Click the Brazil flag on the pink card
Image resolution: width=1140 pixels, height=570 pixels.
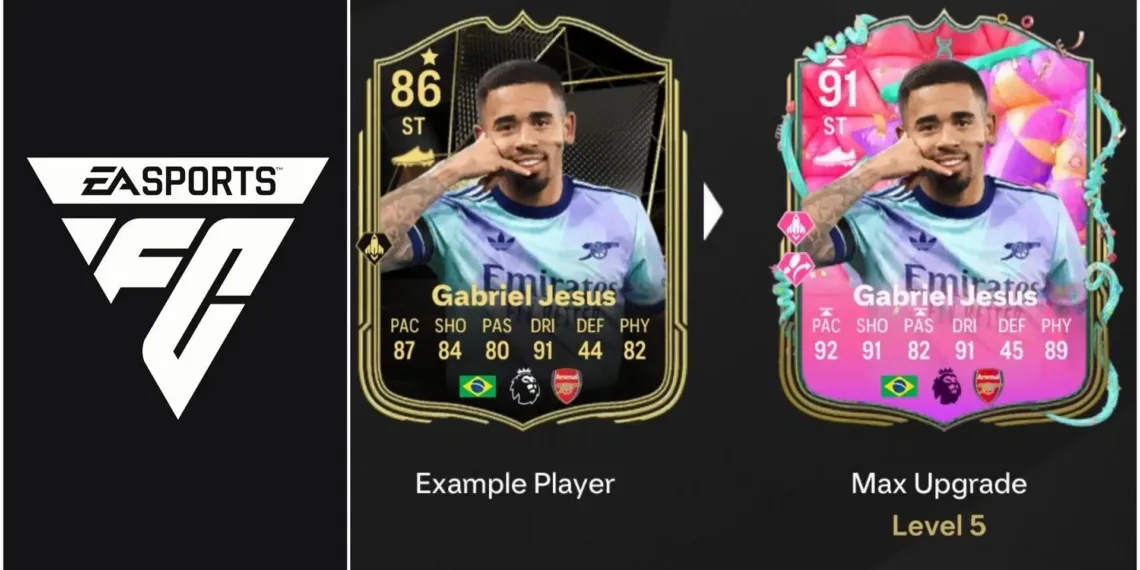tap(899, 386)
